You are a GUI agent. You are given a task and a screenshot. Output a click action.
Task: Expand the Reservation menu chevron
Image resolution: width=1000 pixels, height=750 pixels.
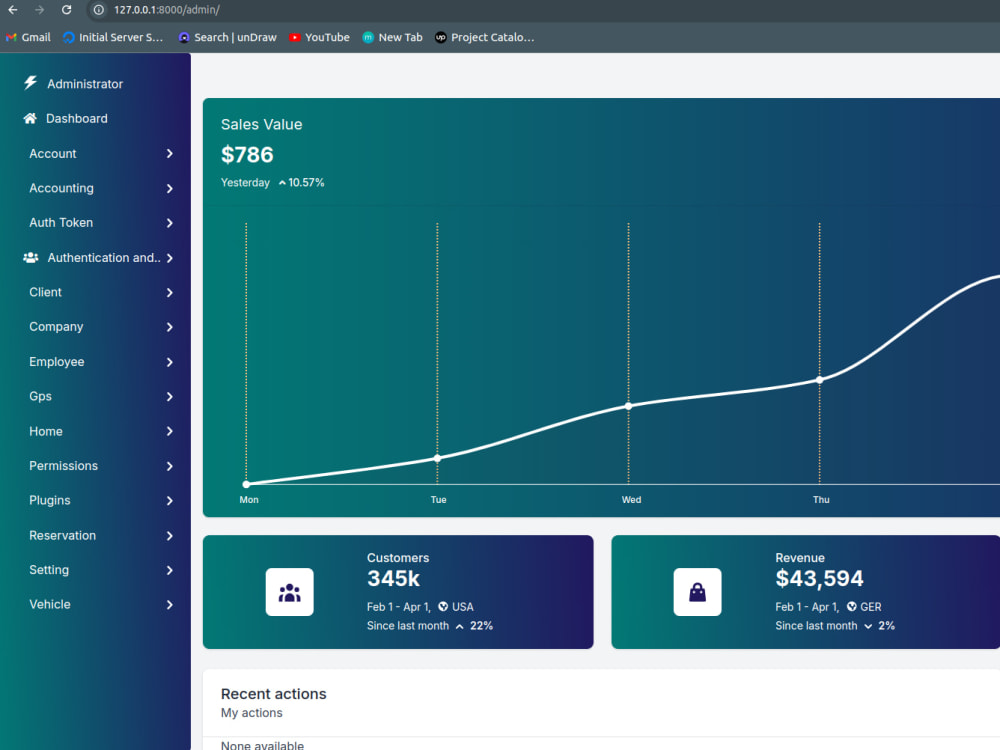coord(170,535)
